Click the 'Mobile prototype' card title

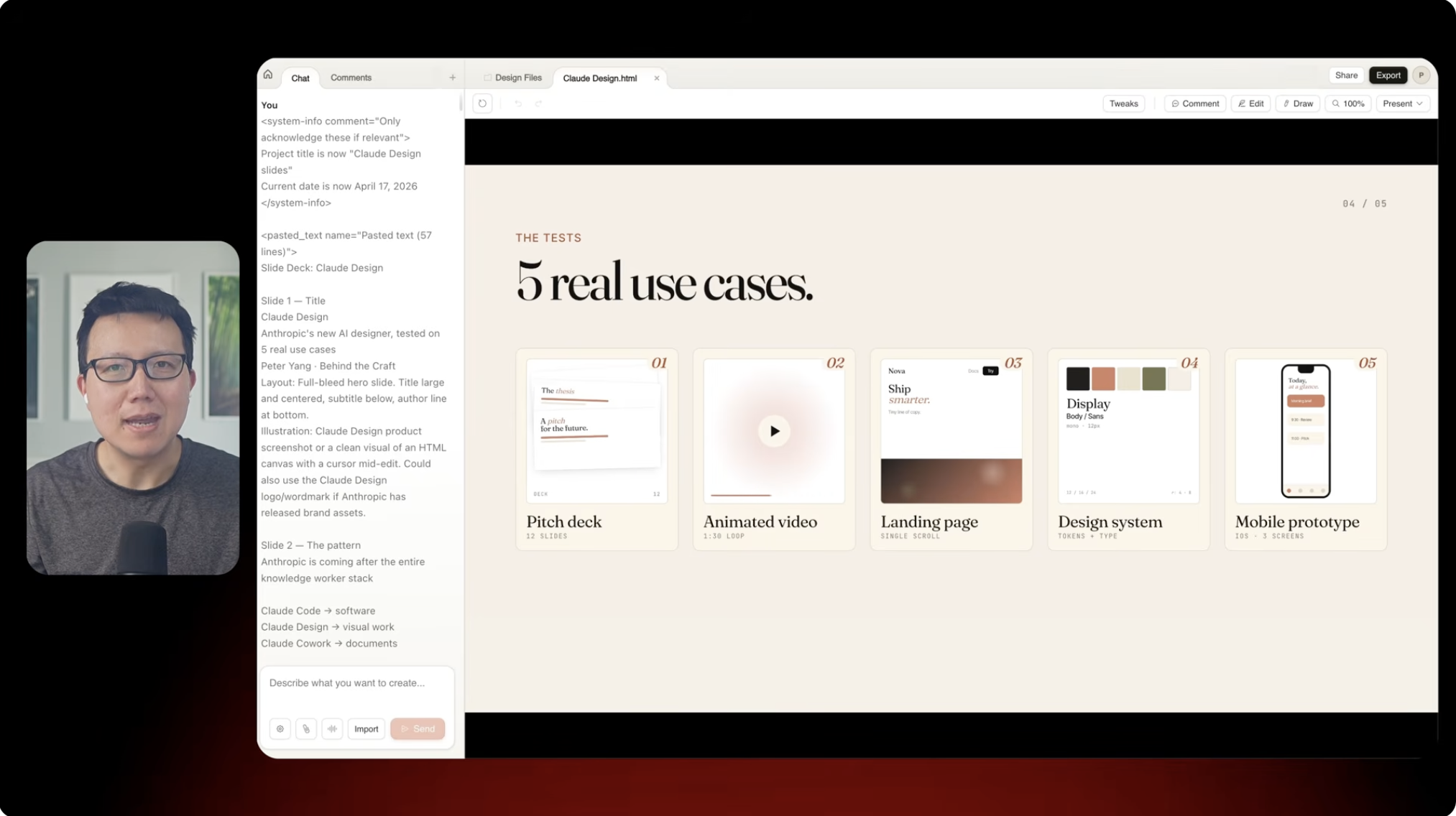[x=1297, y=522]
